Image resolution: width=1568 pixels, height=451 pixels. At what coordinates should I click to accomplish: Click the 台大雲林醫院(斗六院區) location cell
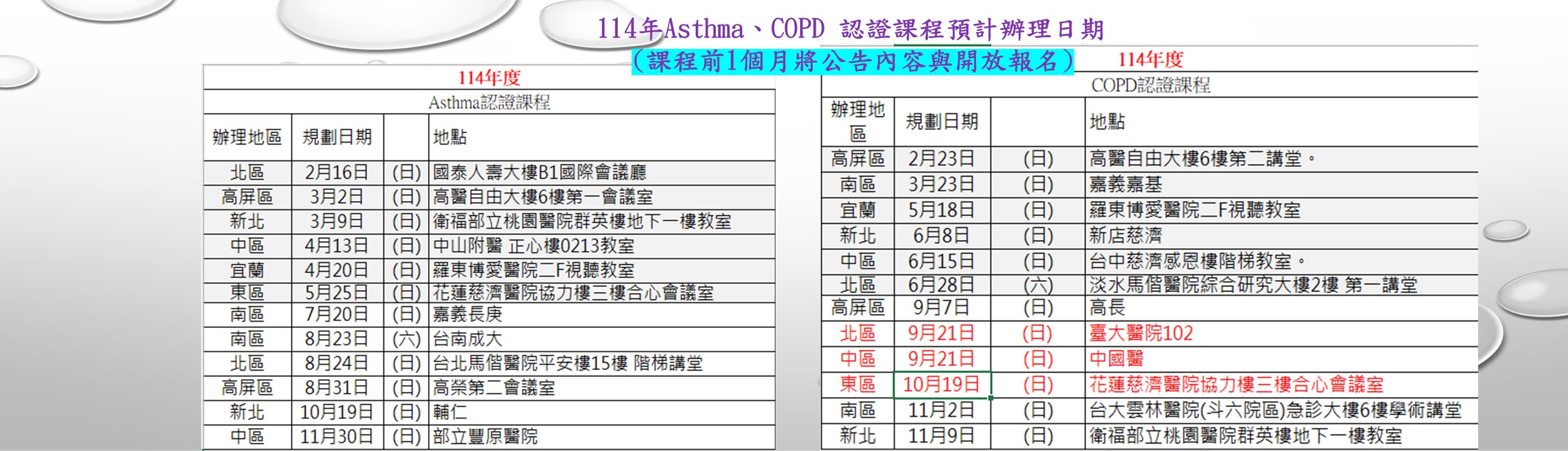pos(1275,410)
